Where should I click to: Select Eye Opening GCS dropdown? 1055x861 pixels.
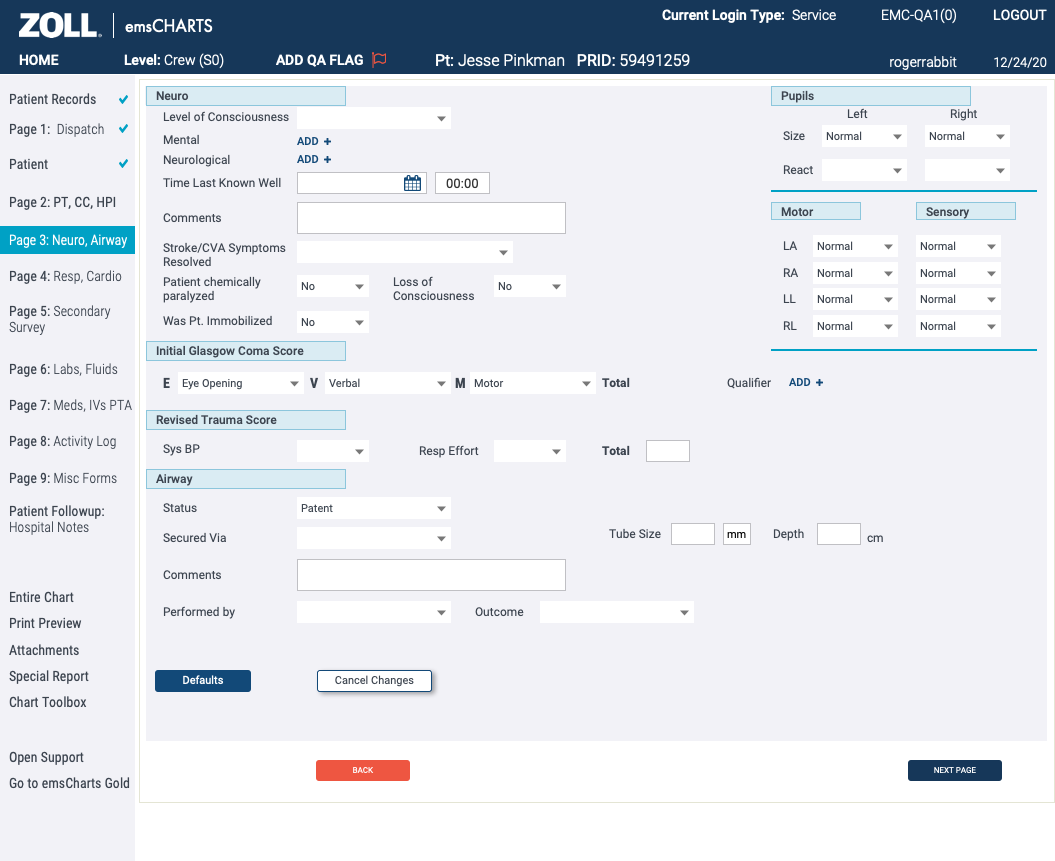click(240, 383)
